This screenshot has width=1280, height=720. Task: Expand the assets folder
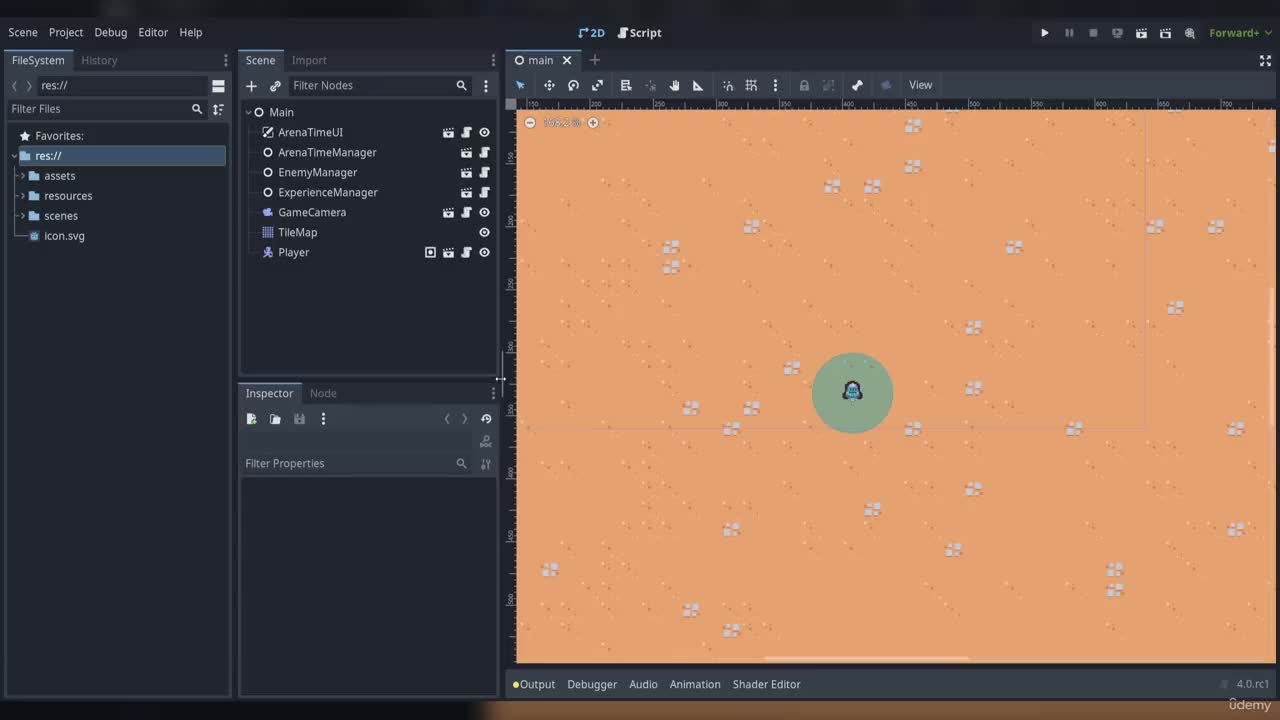click(x=22, y=176)
